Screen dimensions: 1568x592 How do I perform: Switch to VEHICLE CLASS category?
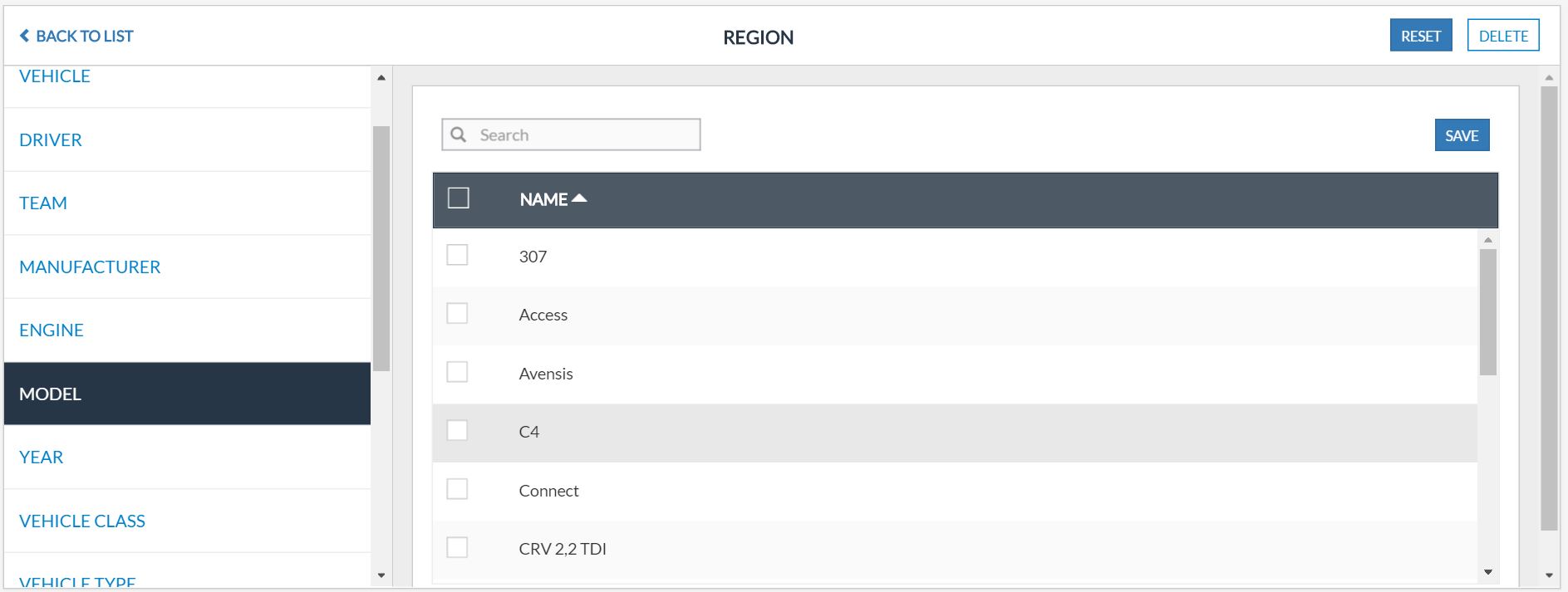coord(82,521)
